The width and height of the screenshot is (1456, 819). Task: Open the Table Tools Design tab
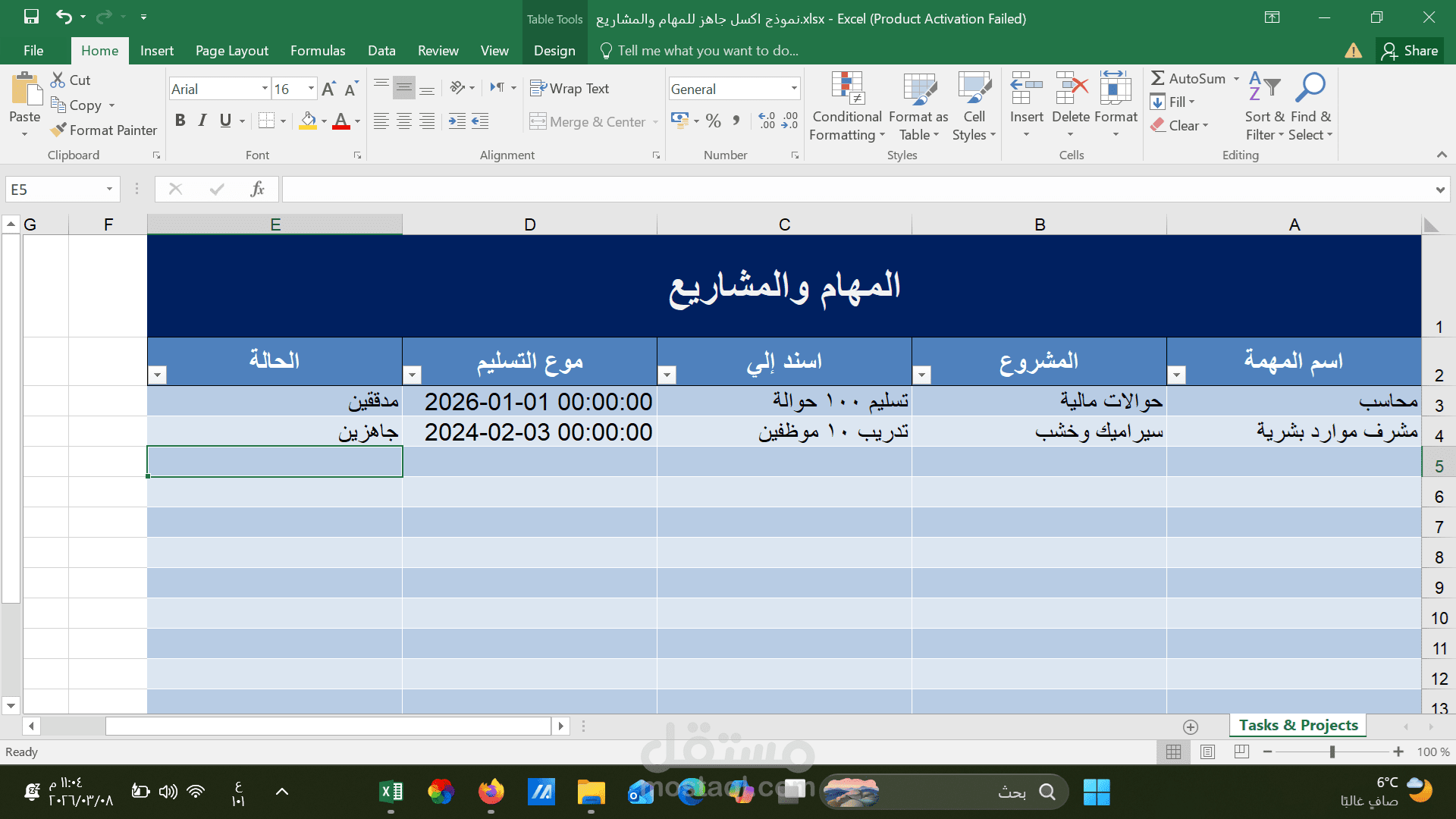554,51
